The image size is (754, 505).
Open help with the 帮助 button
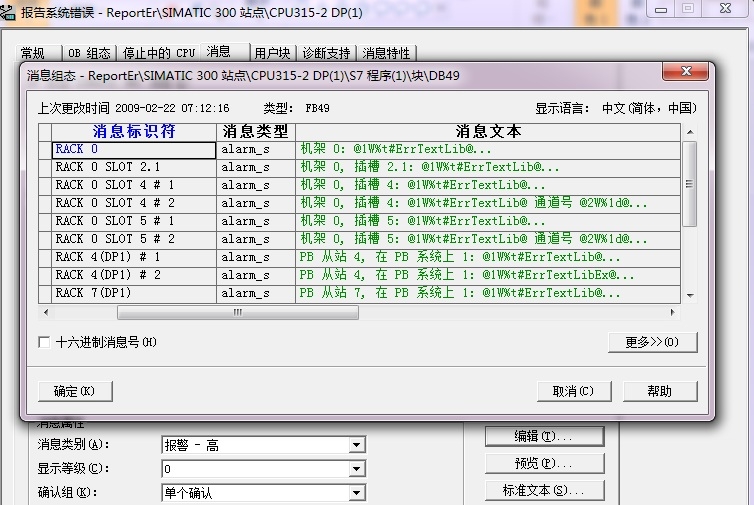[660, 391]
